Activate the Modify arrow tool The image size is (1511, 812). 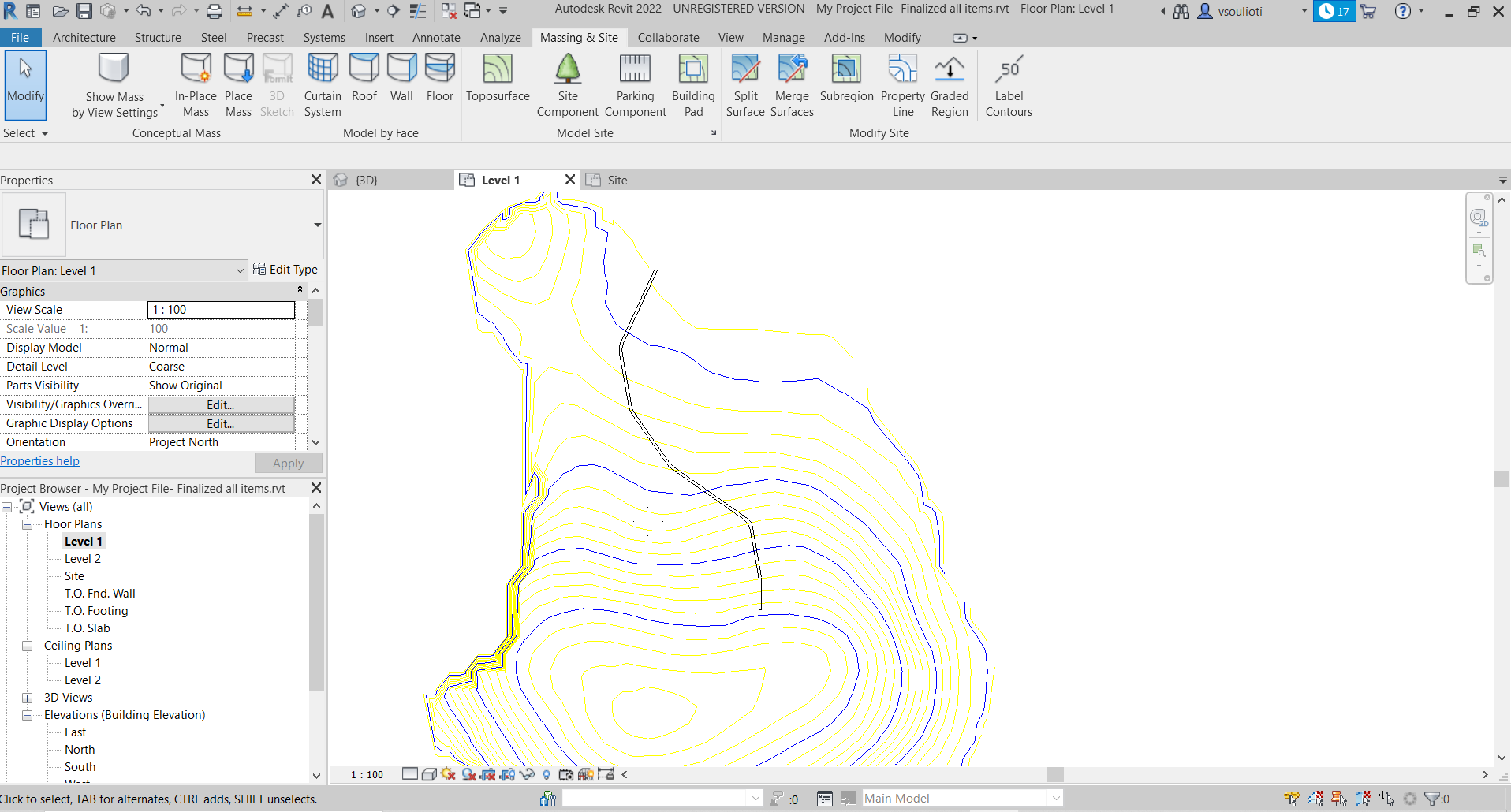pos(26,84)
